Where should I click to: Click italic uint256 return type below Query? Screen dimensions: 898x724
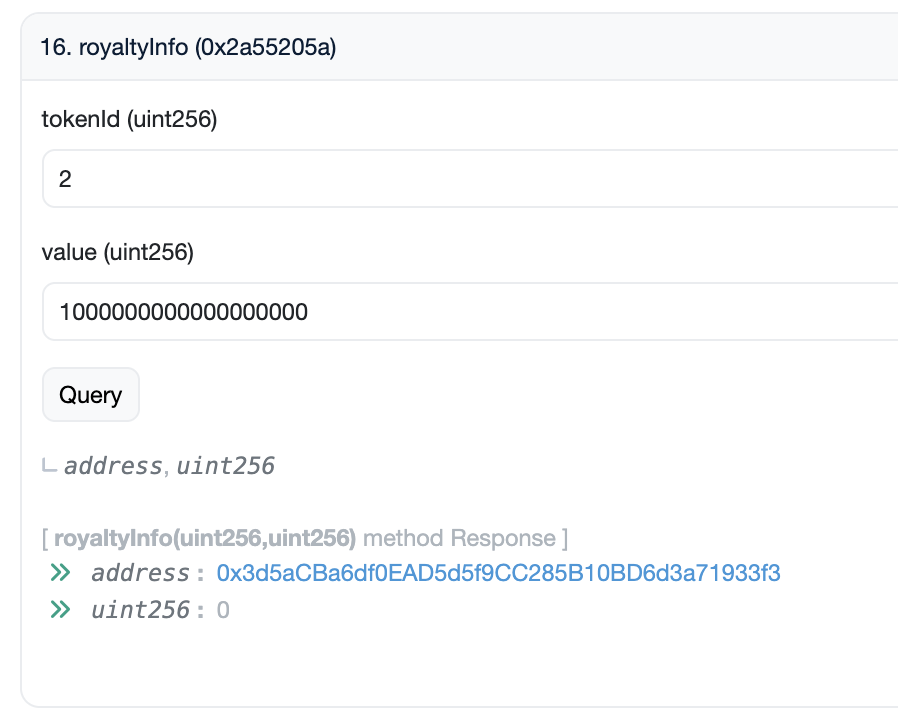click(225, 466)
